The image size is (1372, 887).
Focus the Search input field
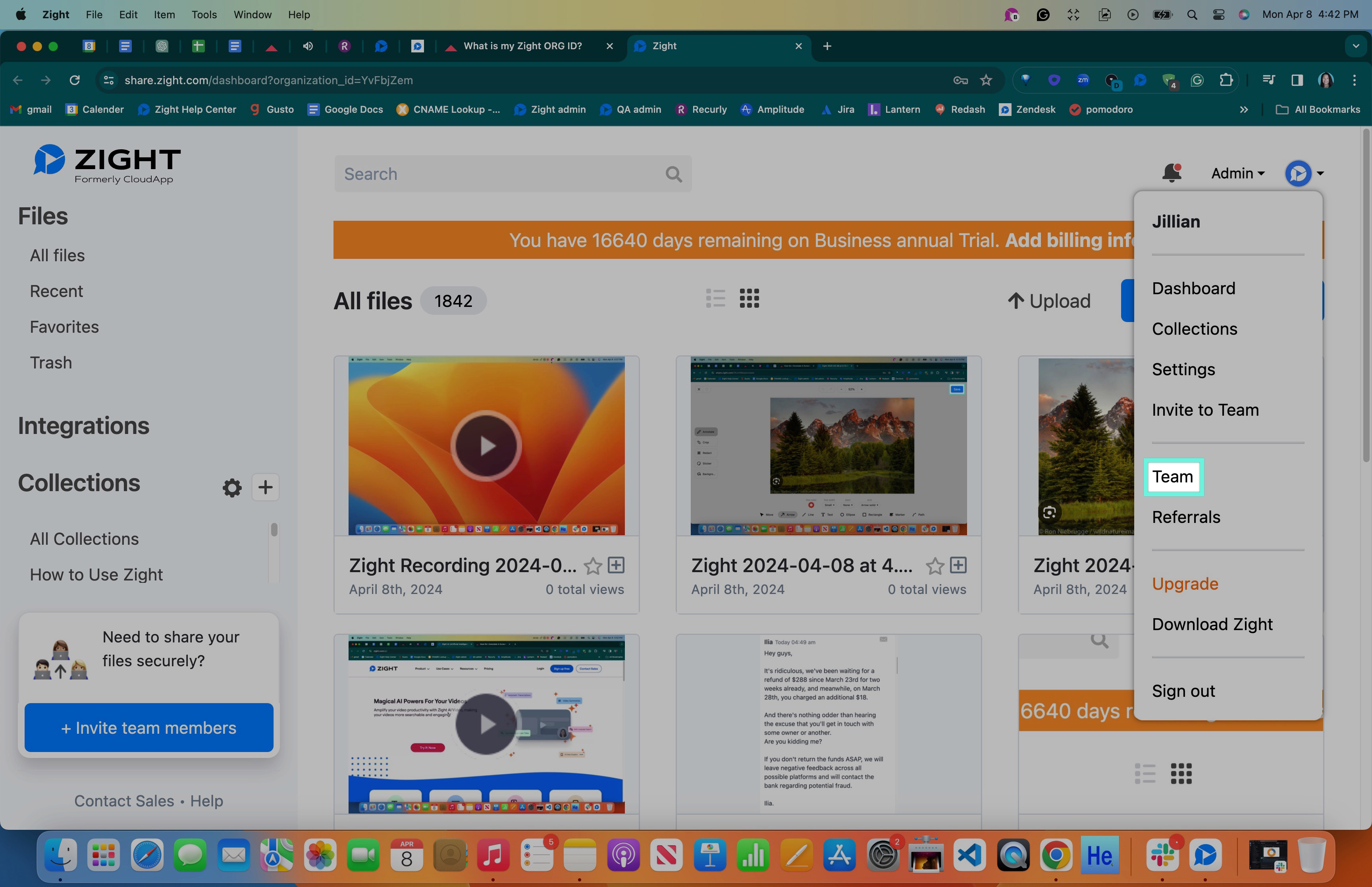click(x=513, y=174)
